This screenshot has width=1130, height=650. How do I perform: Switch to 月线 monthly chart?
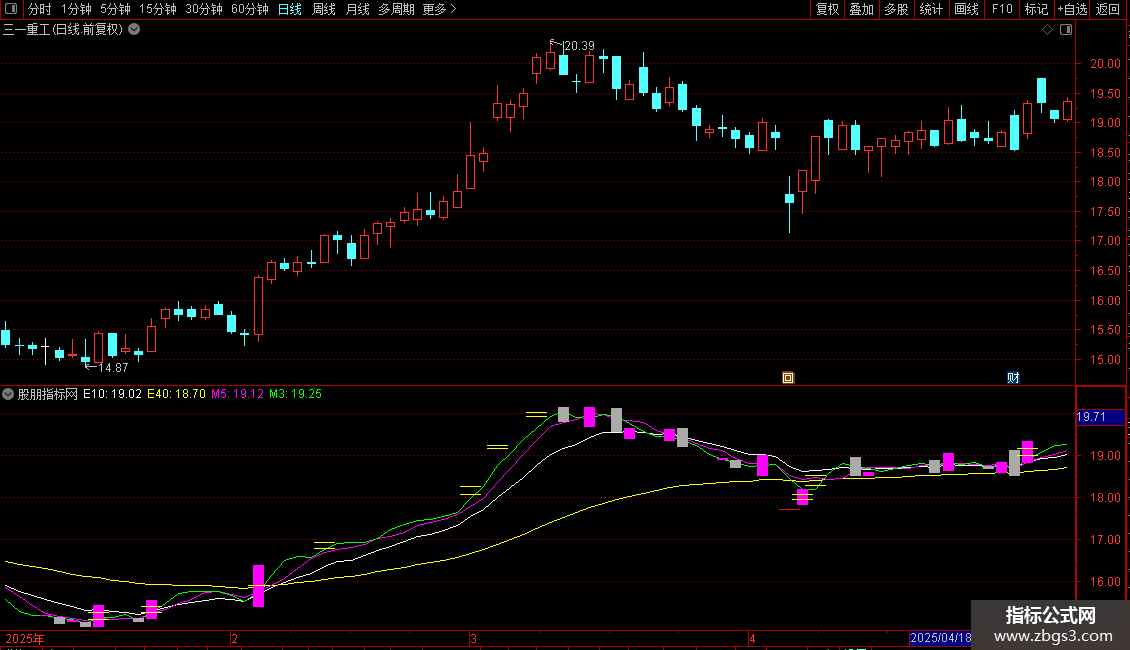pyautogui.click(x=357, y=9)
